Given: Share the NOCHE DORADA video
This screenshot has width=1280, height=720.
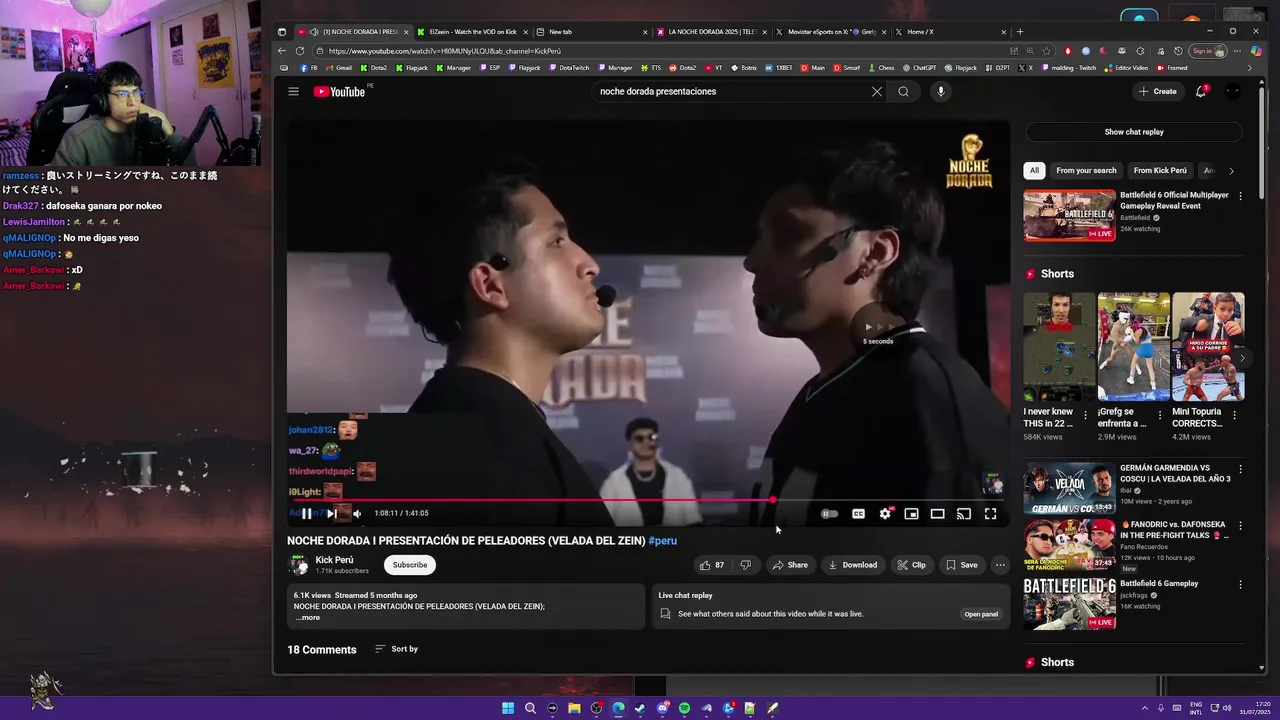Looking at the screenshot, I should tap(790, 565).
